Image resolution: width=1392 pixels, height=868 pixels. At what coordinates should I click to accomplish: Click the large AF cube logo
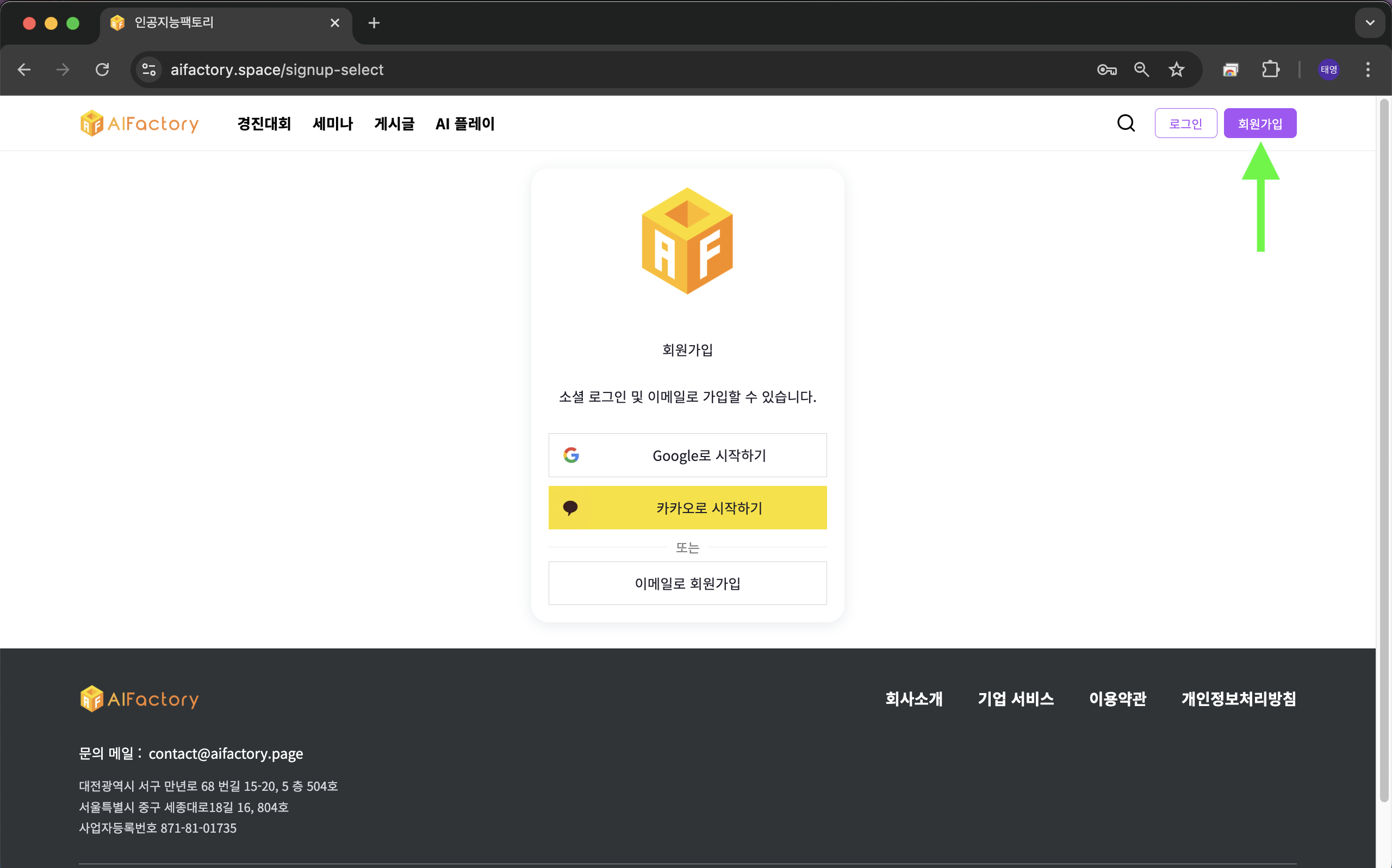[x=687, y=241]
